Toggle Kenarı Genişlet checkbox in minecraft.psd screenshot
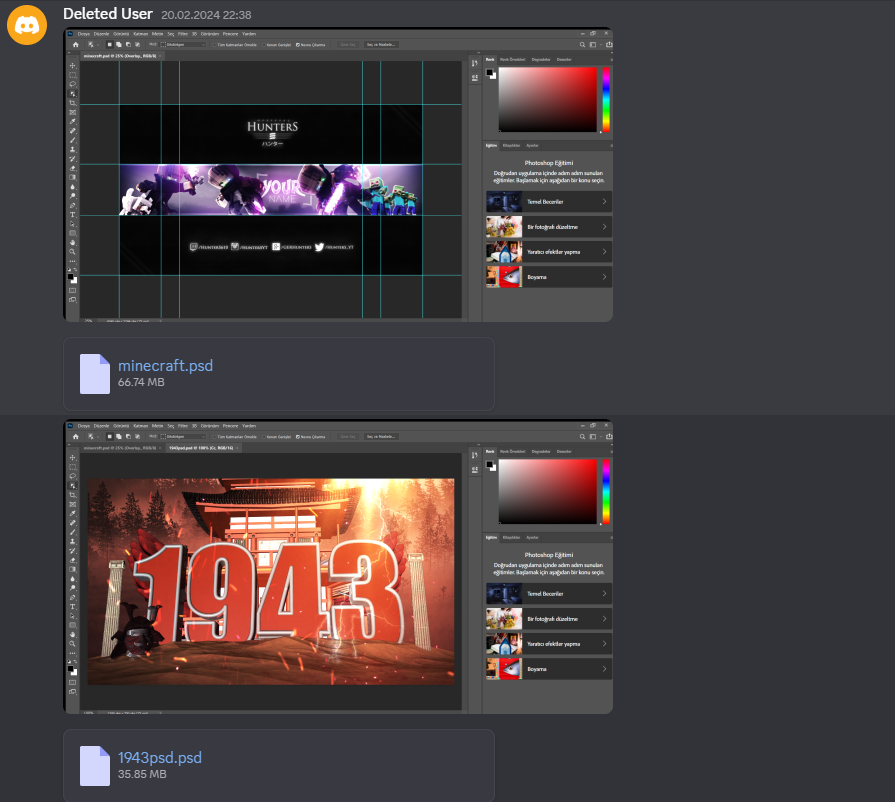Image resolution: width=895 pixels, height=802 pixels. (264, 45)
